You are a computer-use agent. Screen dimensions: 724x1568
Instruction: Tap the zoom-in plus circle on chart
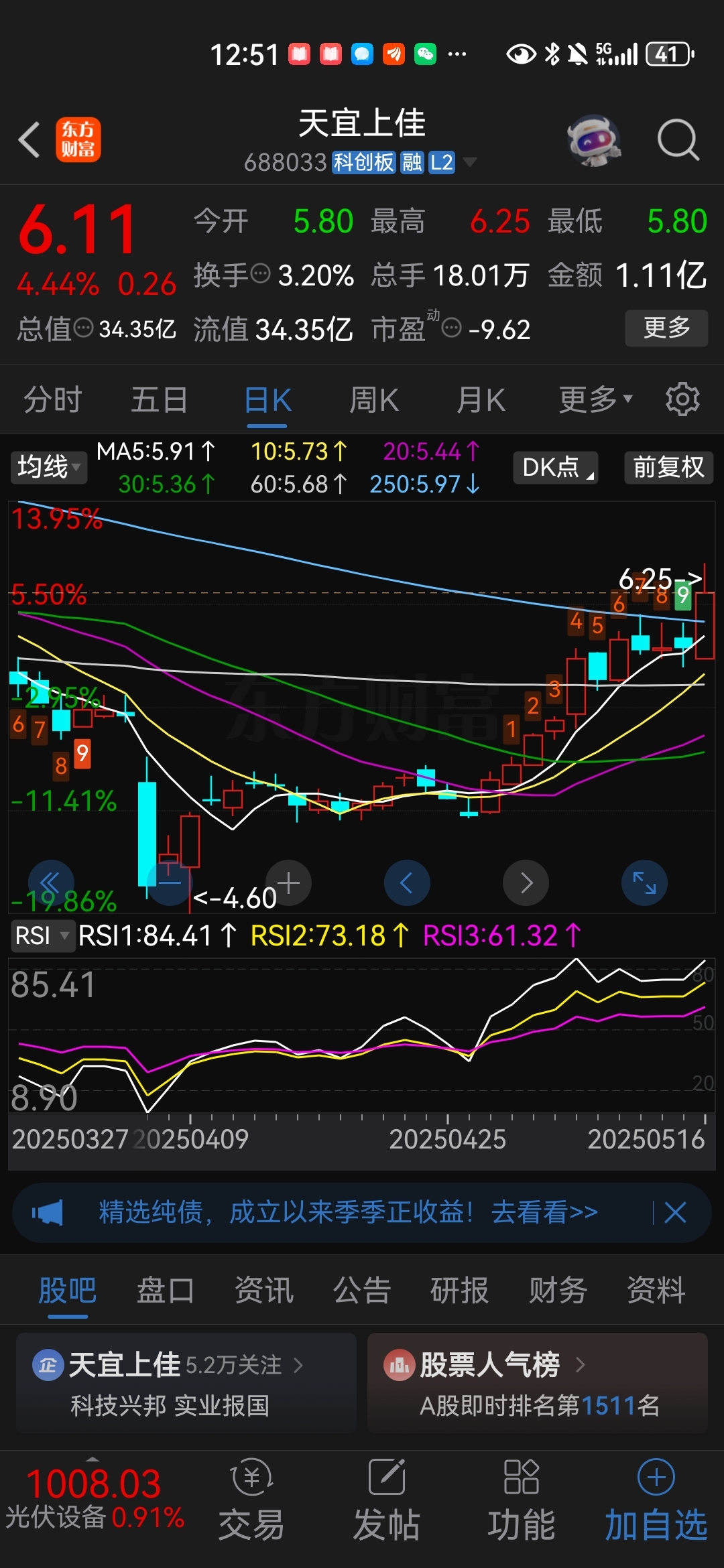pos(288,883)
